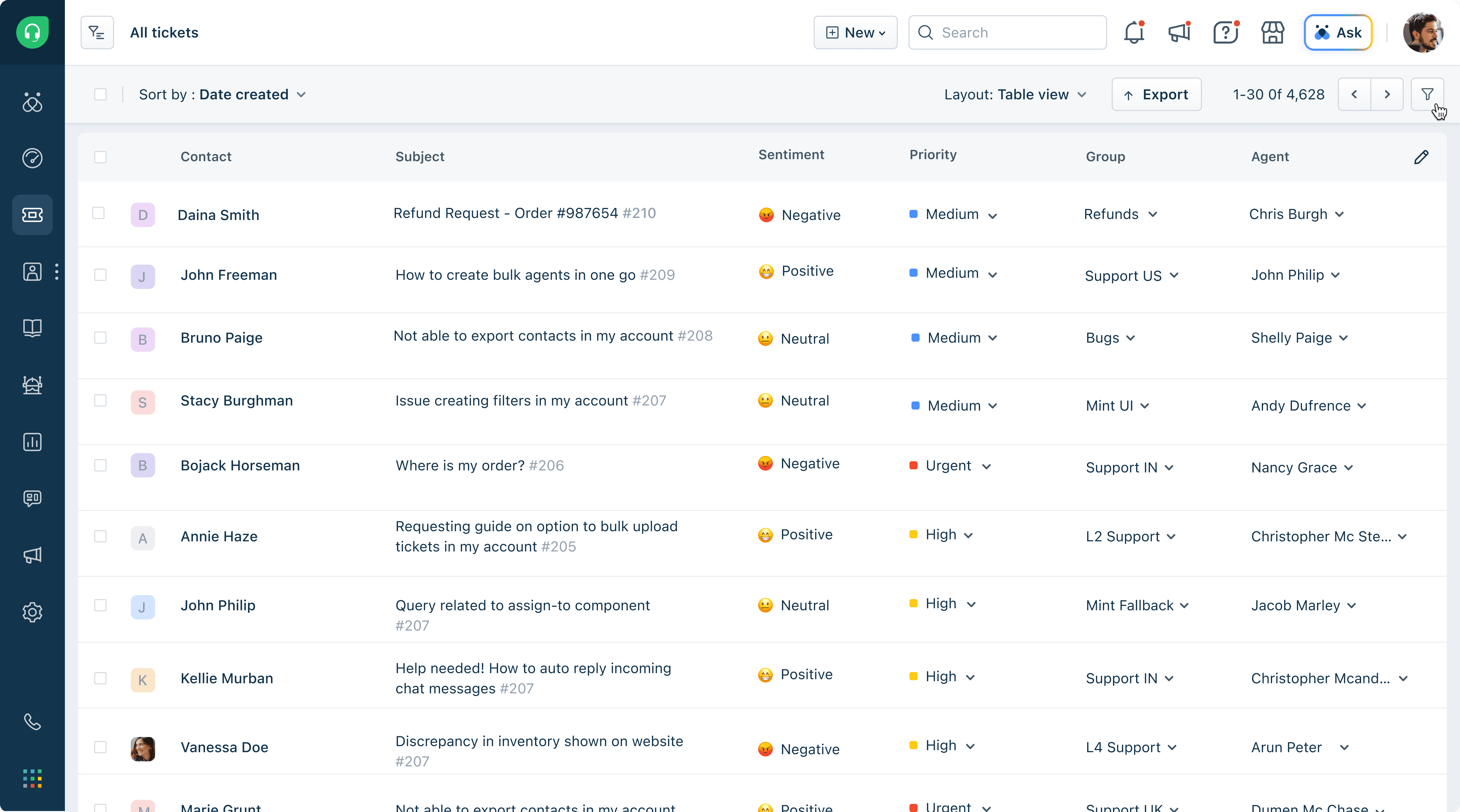Change the Refunds group dropdown
The image size is (1460, 812).
(x=1121, y=214)
